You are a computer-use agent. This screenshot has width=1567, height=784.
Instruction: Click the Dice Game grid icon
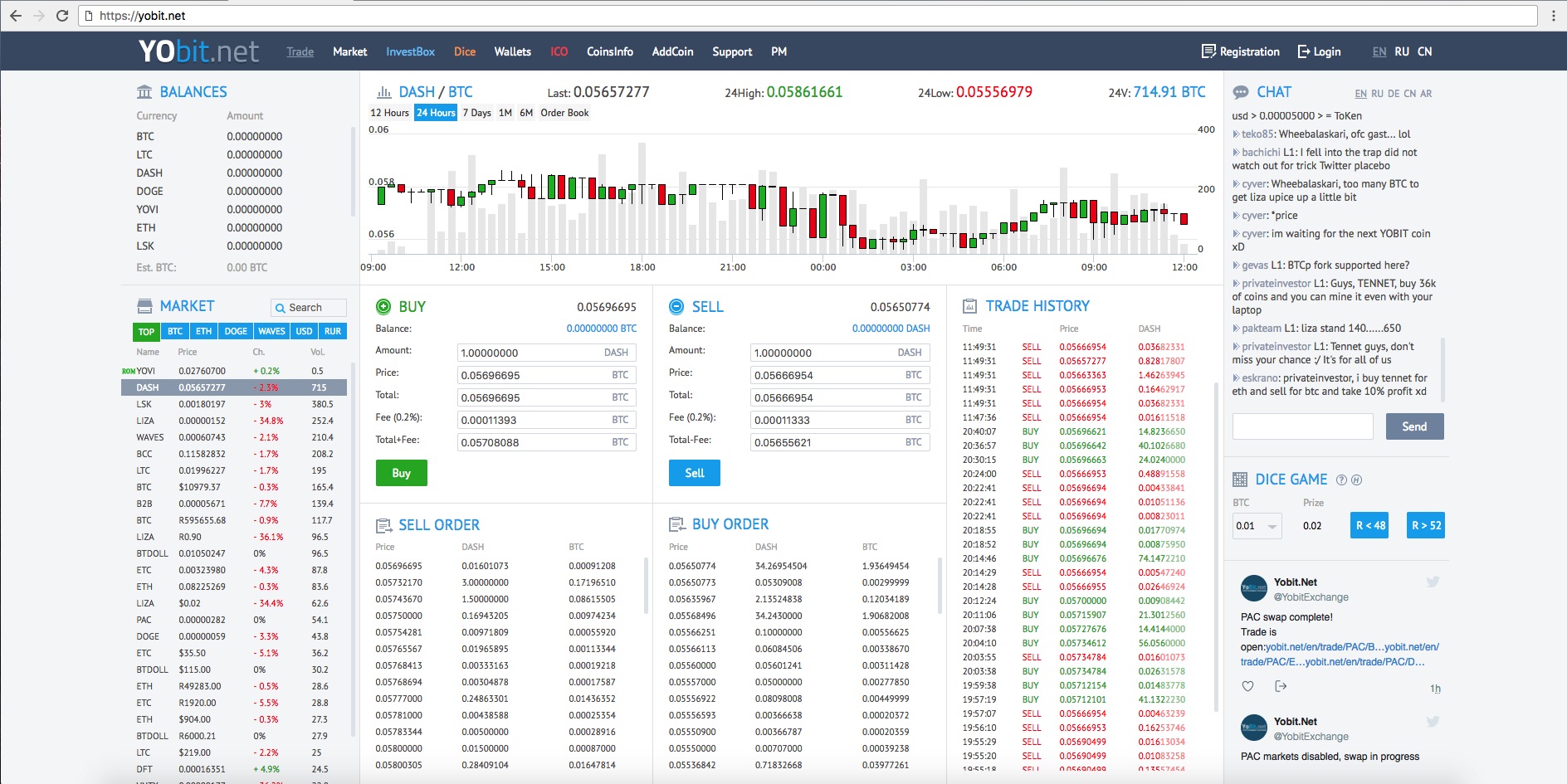click(1240, 480)
